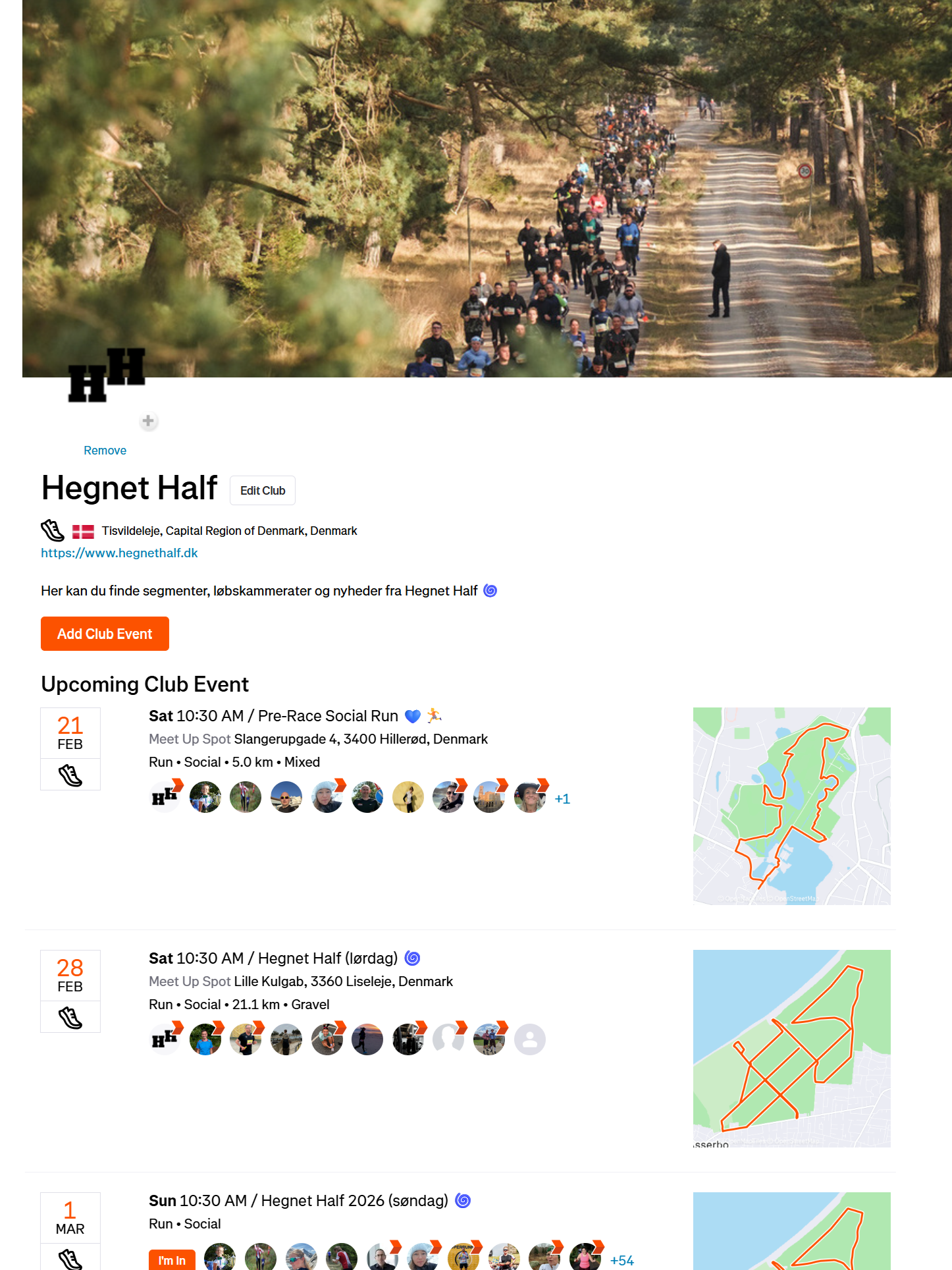Click the Denmark flag icon
This screenshot has width=952, height=1270.
pos(83,531)
